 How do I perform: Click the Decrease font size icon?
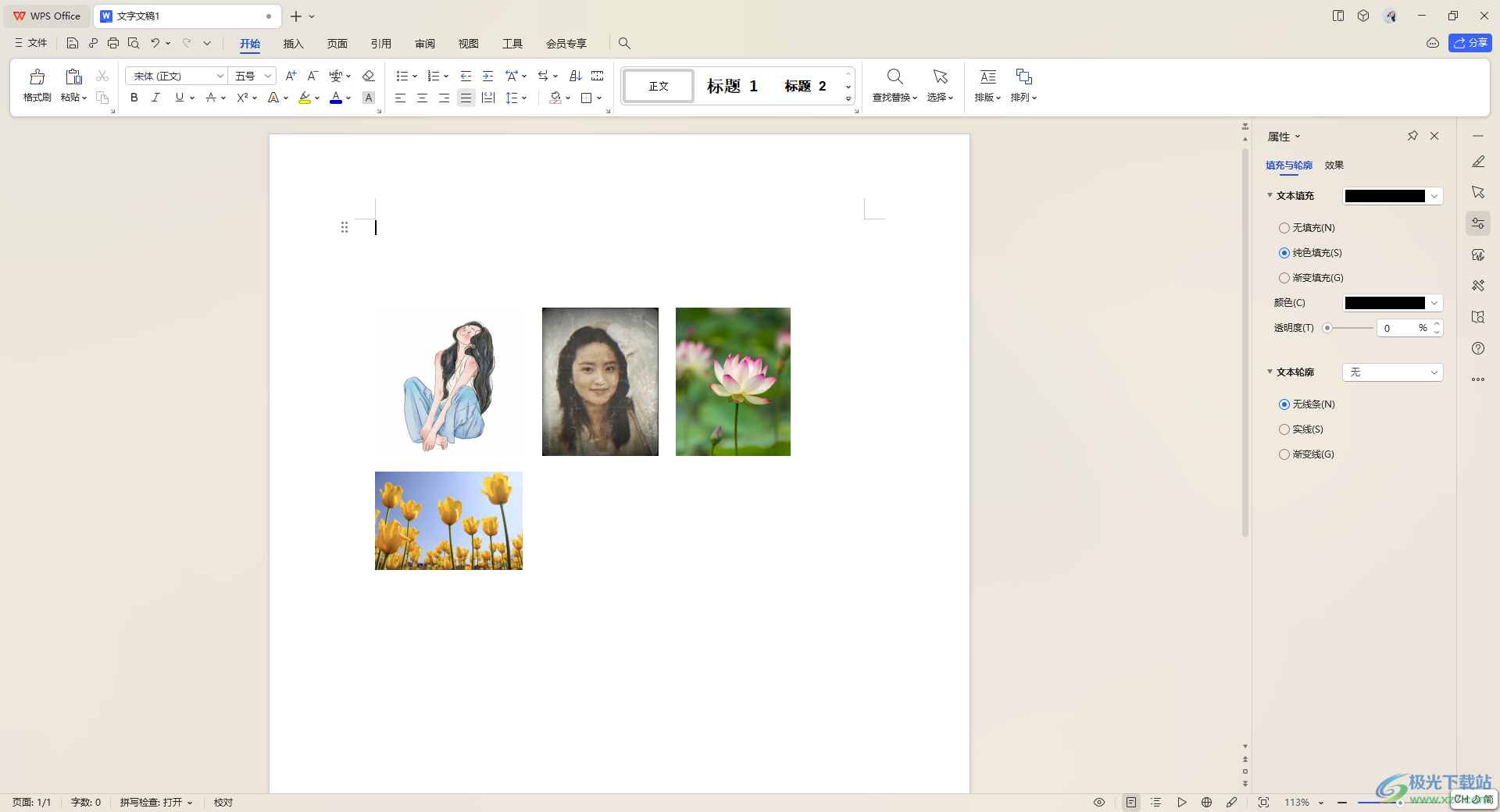click(x=312, y=76)
